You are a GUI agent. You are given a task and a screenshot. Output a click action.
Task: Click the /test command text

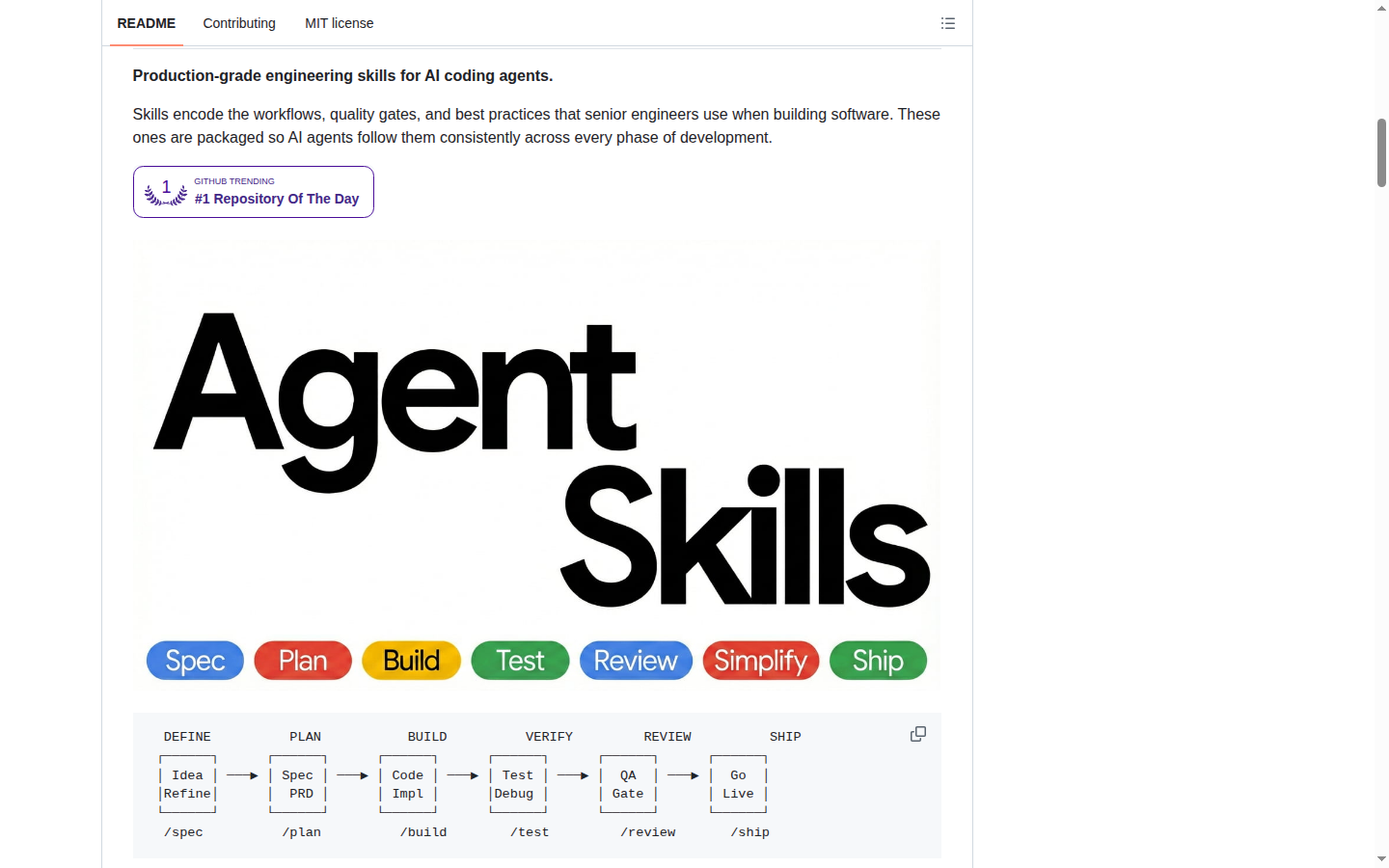point(530,832)
